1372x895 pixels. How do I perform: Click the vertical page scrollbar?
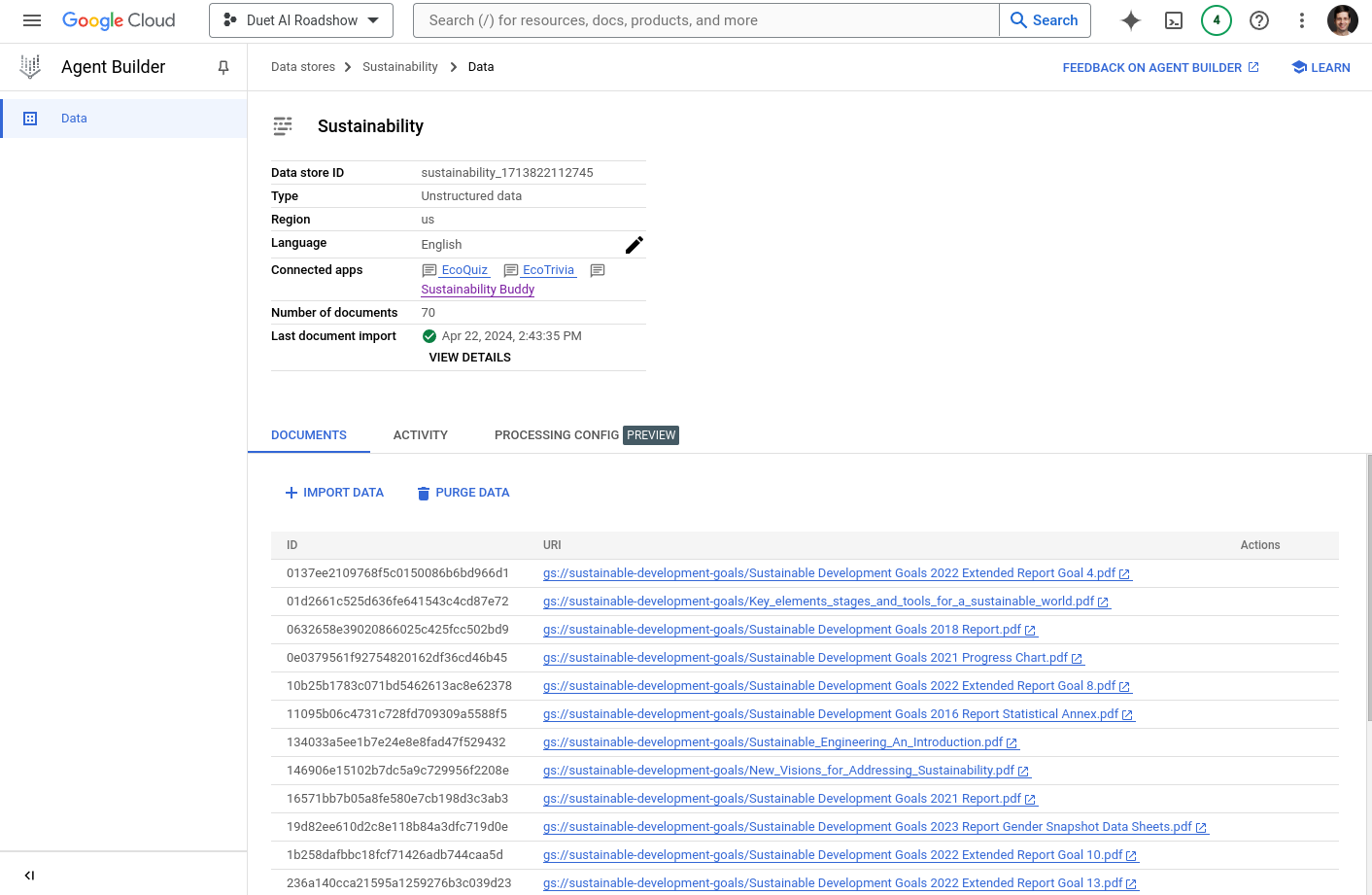pos(1369,588)
